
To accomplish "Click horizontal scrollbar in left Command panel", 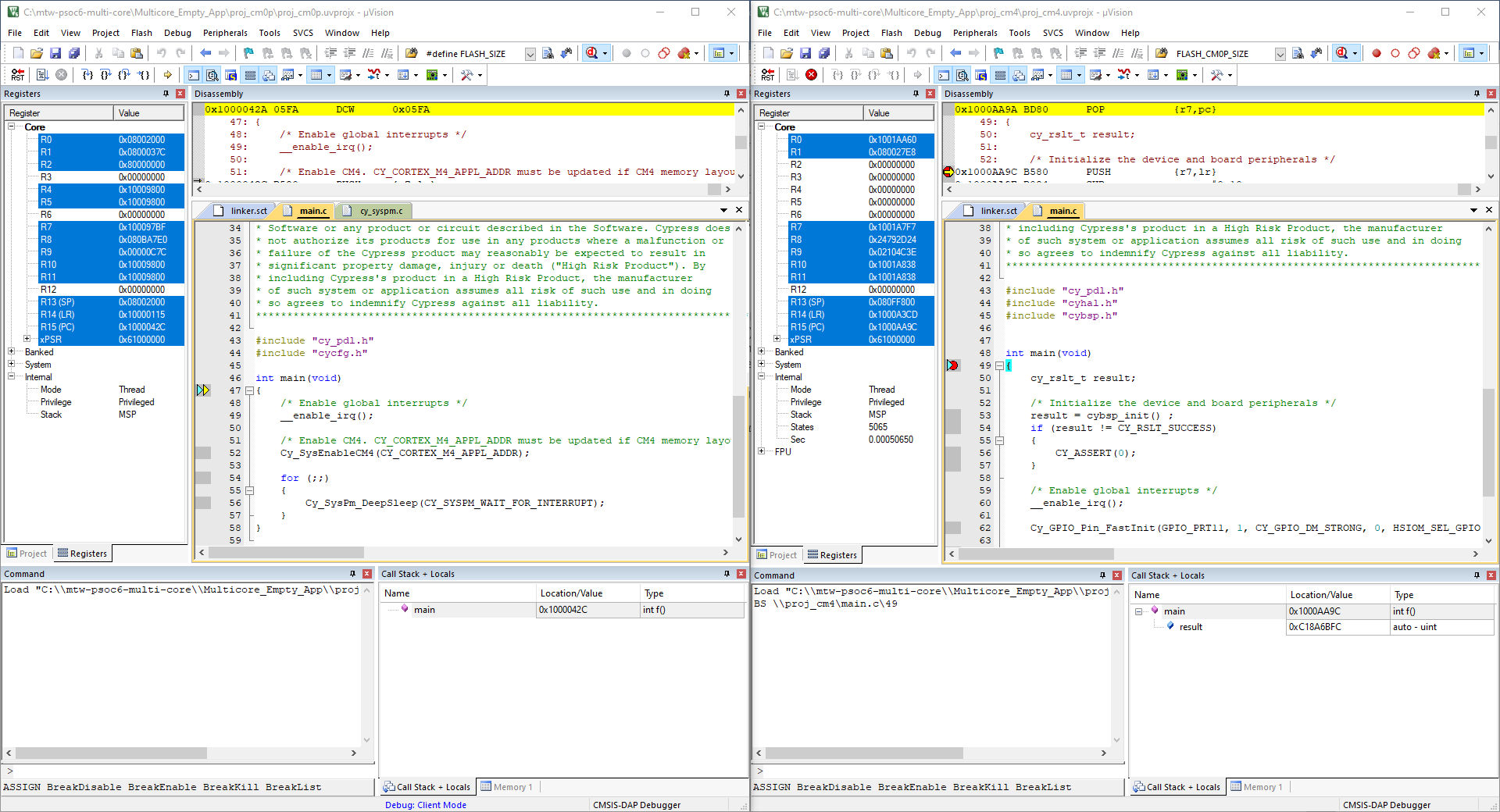I will point(184,753).
